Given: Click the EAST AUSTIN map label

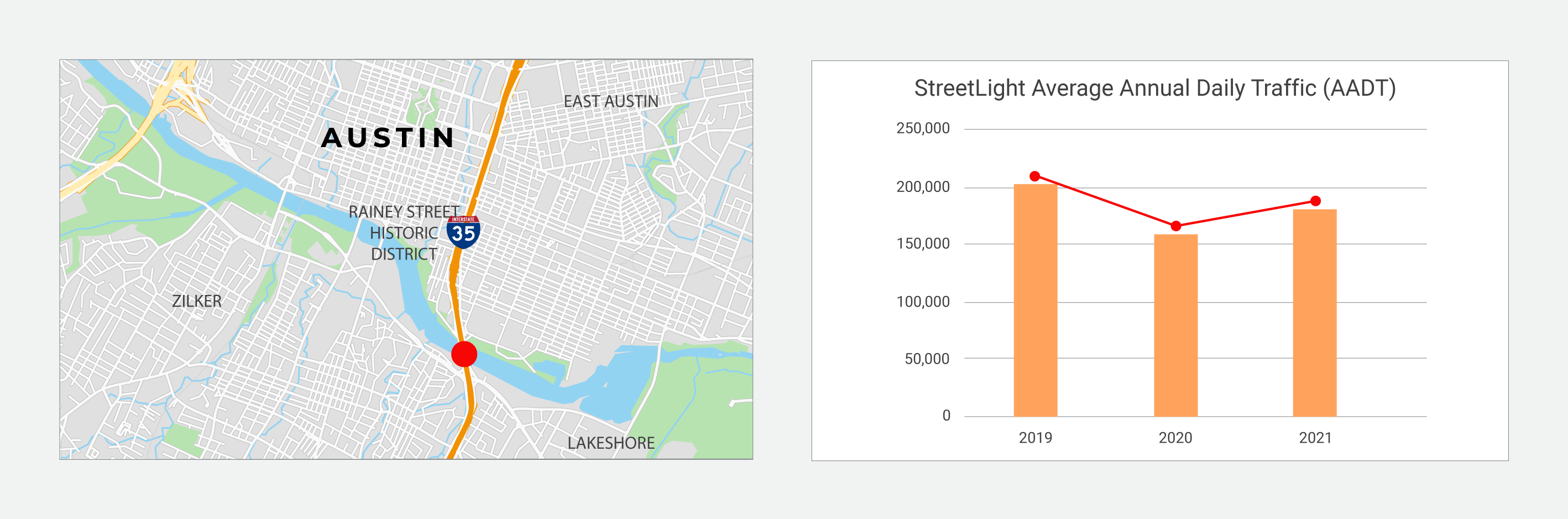Looking at the screenshot, I should tap(610, 101).
